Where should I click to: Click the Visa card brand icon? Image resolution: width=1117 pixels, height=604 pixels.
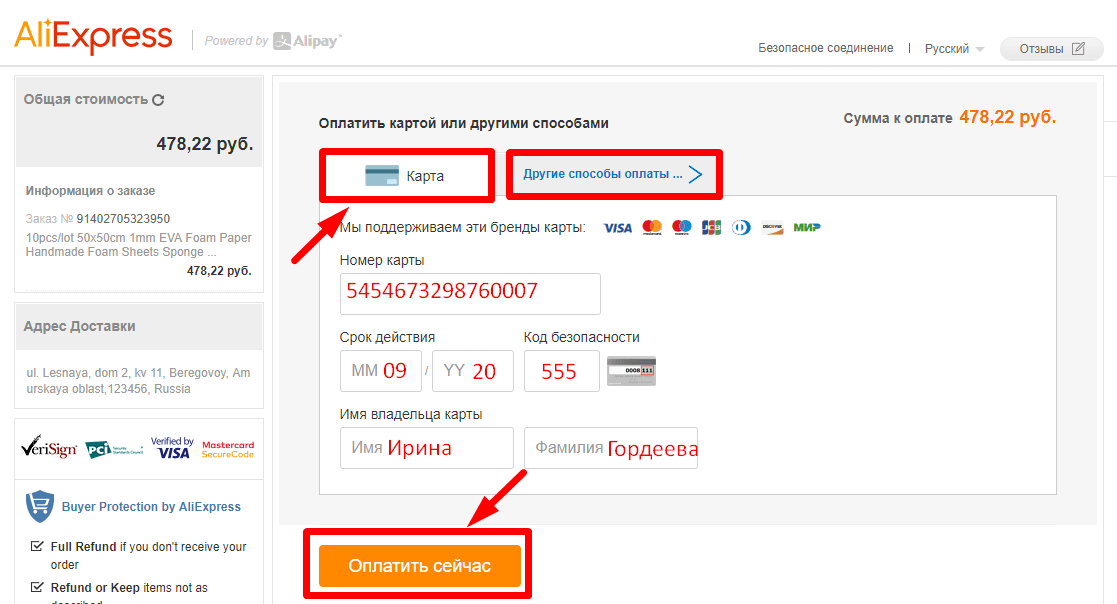618,228
